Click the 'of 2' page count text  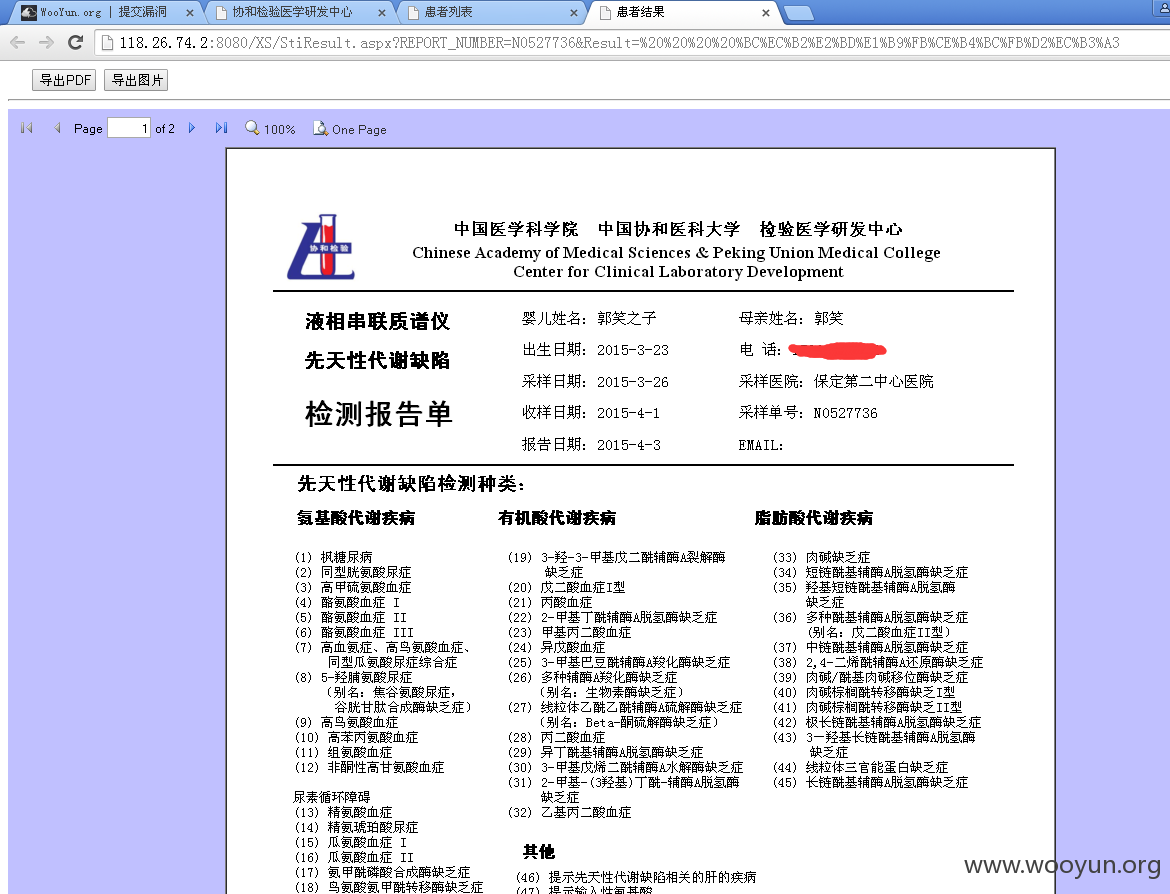point(165,129)
